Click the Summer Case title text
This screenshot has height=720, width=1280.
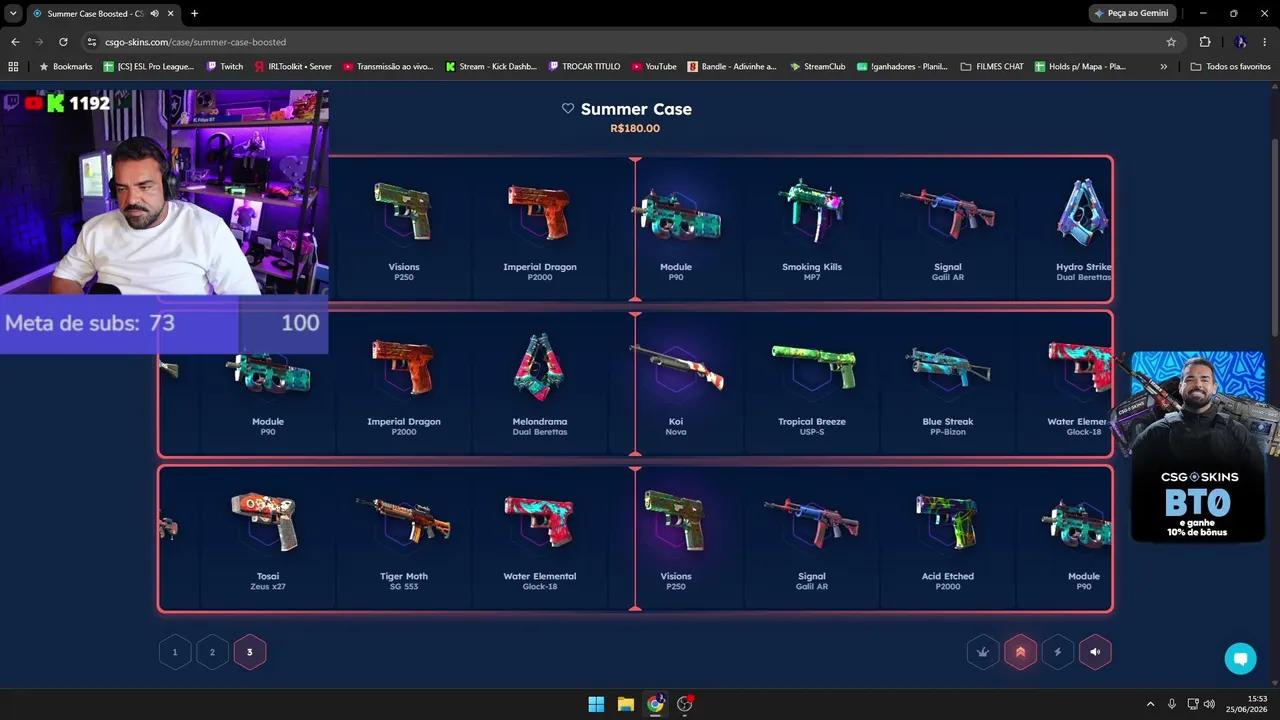tap(636, 109)
